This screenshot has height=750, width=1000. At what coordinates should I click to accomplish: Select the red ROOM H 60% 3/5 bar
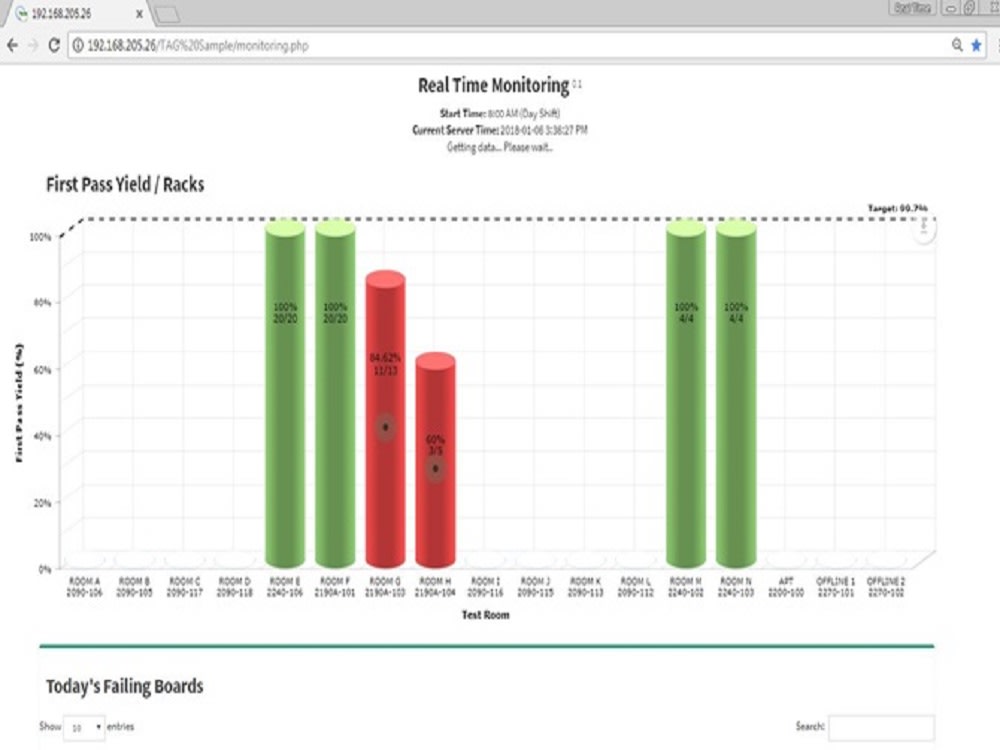coord(435,460)
